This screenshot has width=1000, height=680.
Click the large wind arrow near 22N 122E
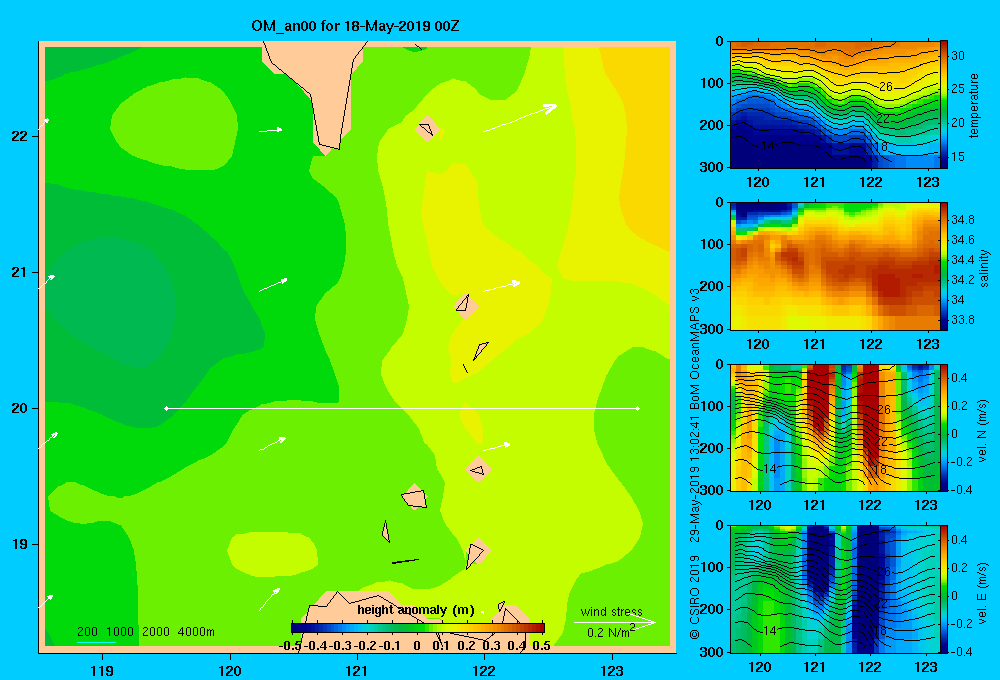[x=520, y=118]
